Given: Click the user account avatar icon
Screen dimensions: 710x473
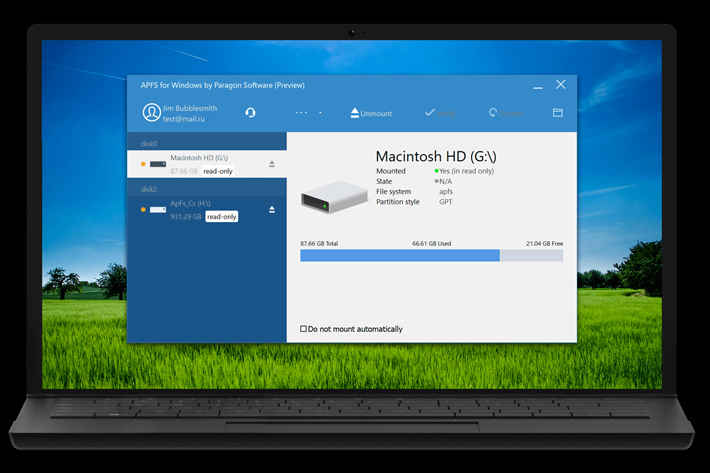Looking at the screenshot, I should pos(151,112).
